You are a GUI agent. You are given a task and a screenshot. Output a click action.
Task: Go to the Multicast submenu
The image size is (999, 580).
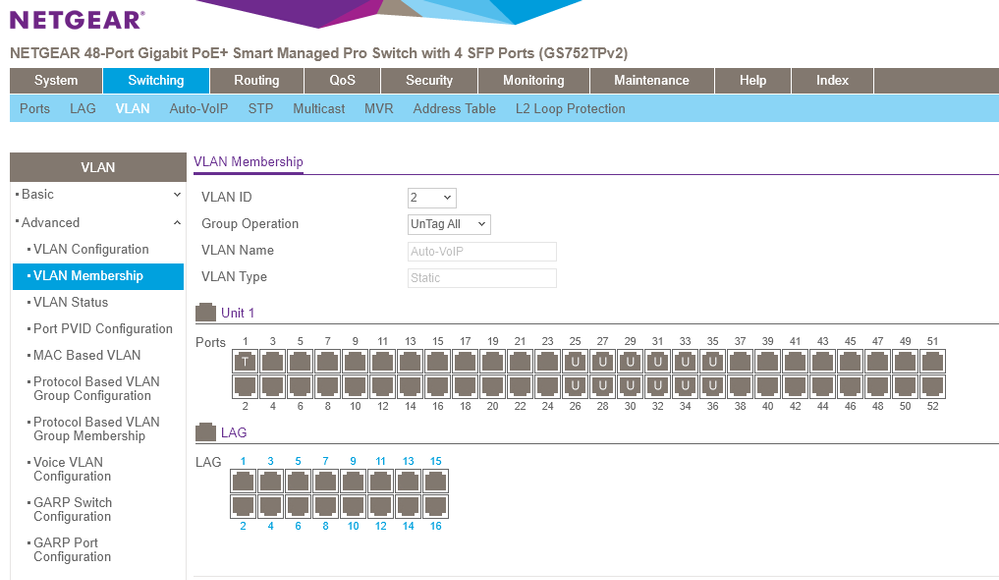(319, 108)
